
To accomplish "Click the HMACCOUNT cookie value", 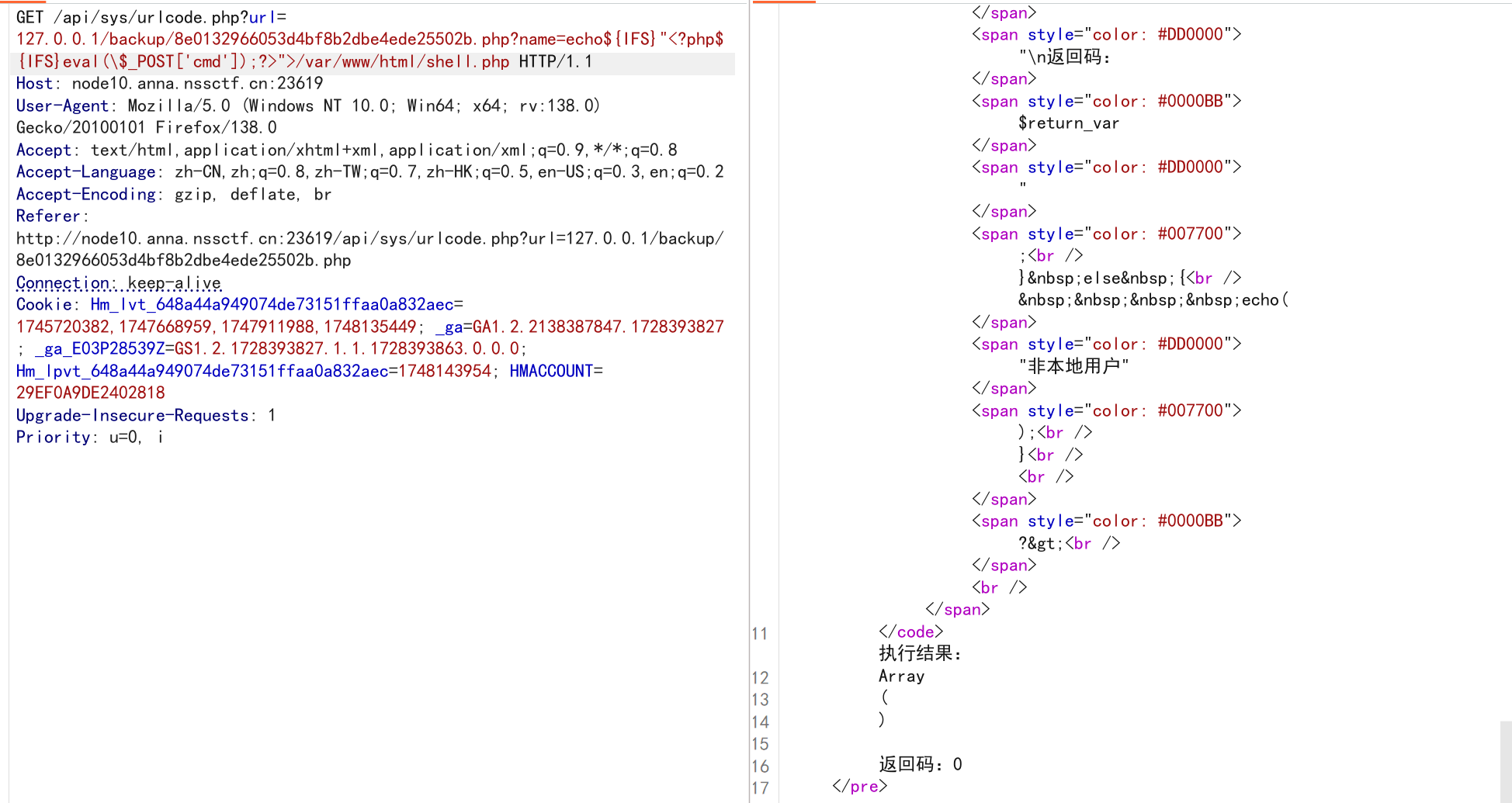I will [x=90, y=393].
